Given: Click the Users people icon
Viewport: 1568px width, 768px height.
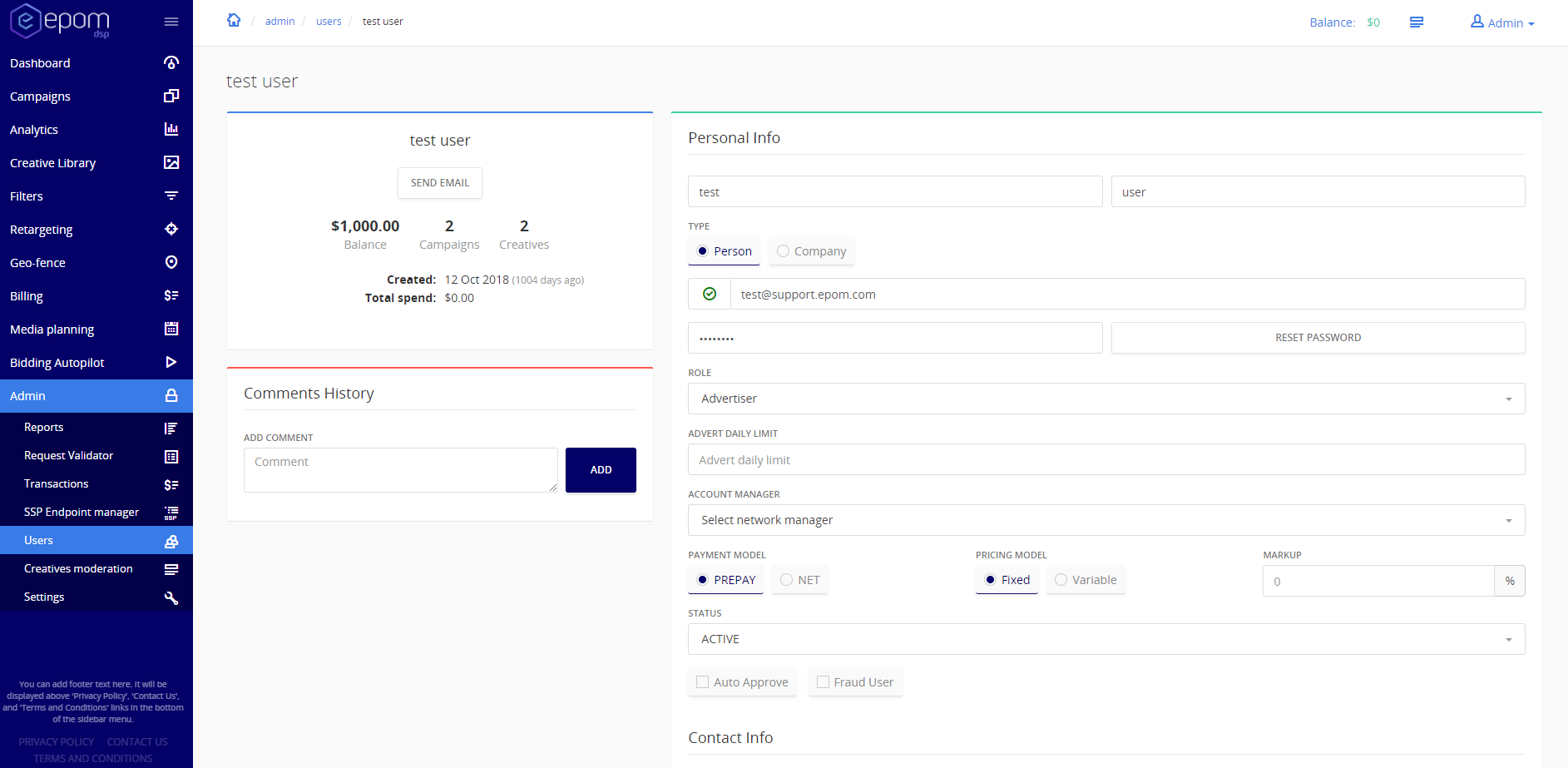Looking at the screenshot, I should [x=171, y=541].
